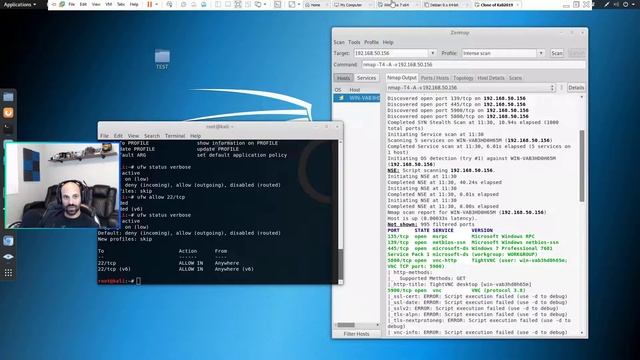Screen dimensions: 640x360
Task: Click VMware library toggle icon left of File
Action: pyautogui.click(x=62, y=4)
